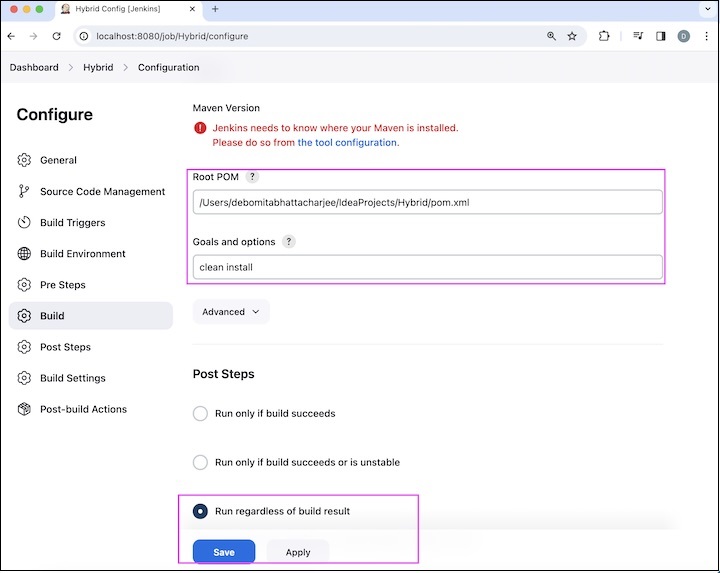The height and width of the screenshot is (573, 720).
Task: Jump to Build Triggers in sidebar
Action: (72, 223)
